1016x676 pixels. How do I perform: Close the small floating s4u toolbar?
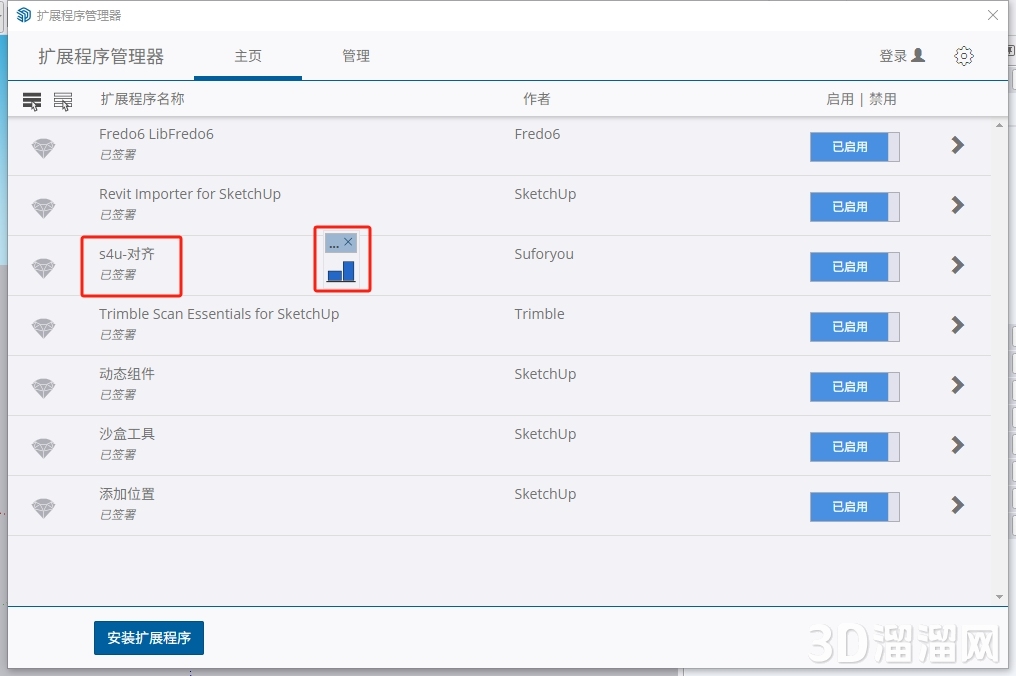(x=348, y=242)
